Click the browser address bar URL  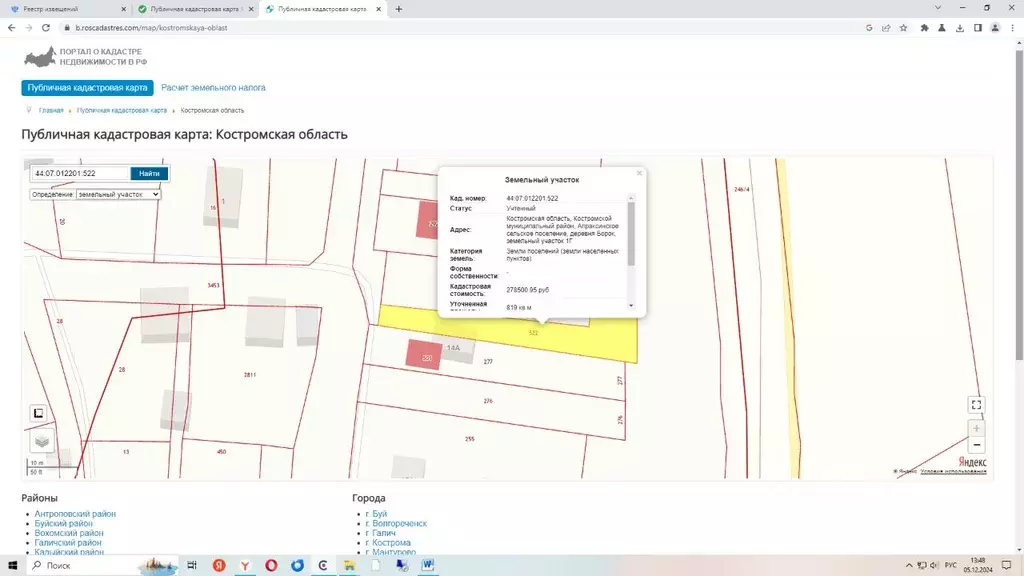click(x=152, y=27)
